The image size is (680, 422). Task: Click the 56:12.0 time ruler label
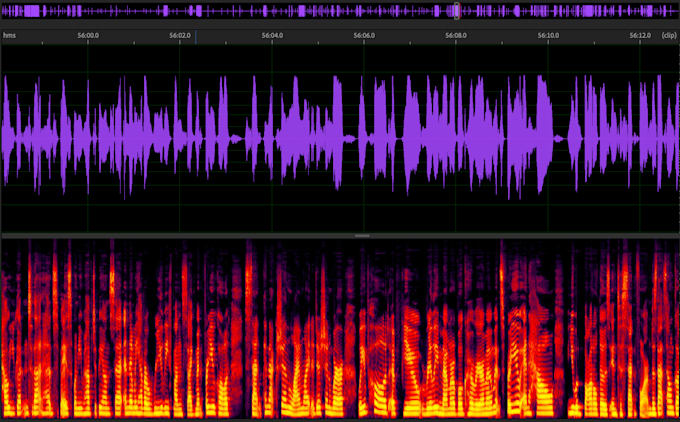[x=641, y=36]
